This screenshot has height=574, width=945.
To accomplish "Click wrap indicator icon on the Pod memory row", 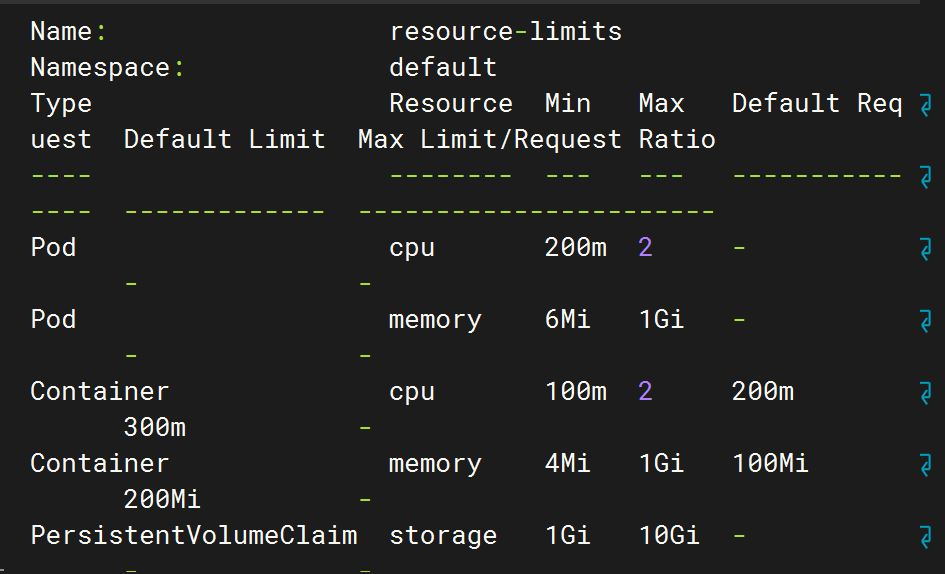I will (x=924, y=320).
